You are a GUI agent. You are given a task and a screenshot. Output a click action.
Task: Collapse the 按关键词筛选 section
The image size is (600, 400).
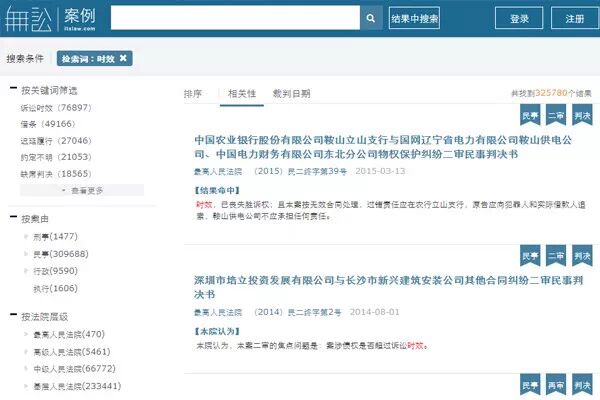coord(13,88)
